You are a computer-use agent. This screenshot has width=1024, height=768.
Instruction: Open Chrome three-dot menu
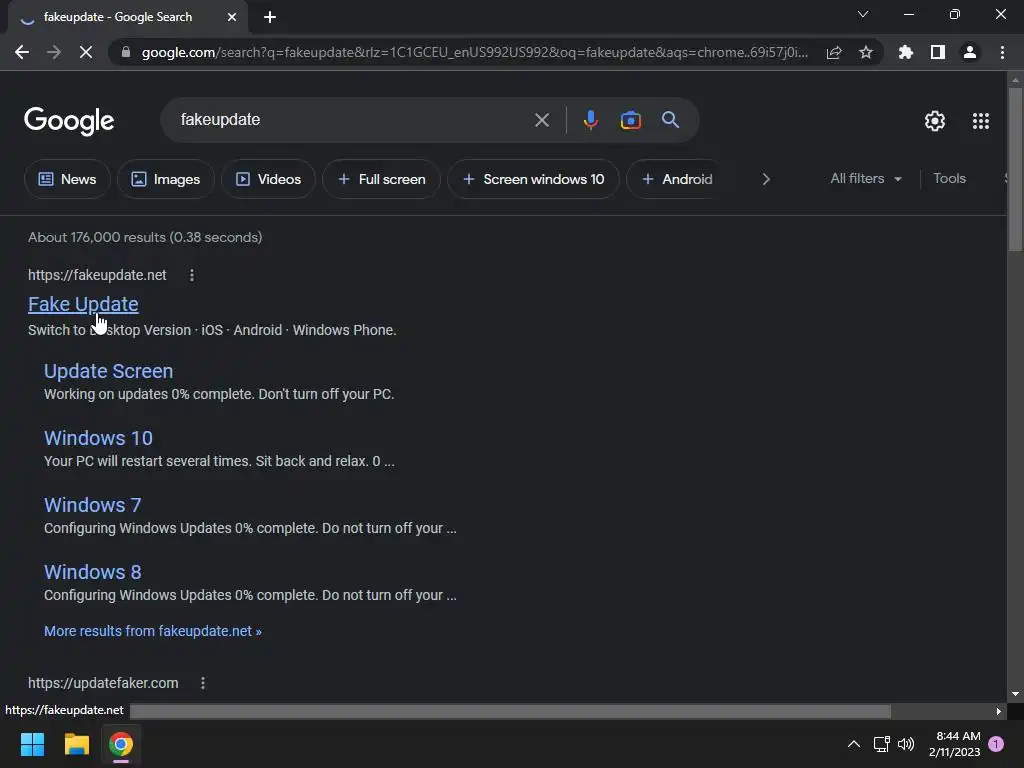pos(1002,52)
